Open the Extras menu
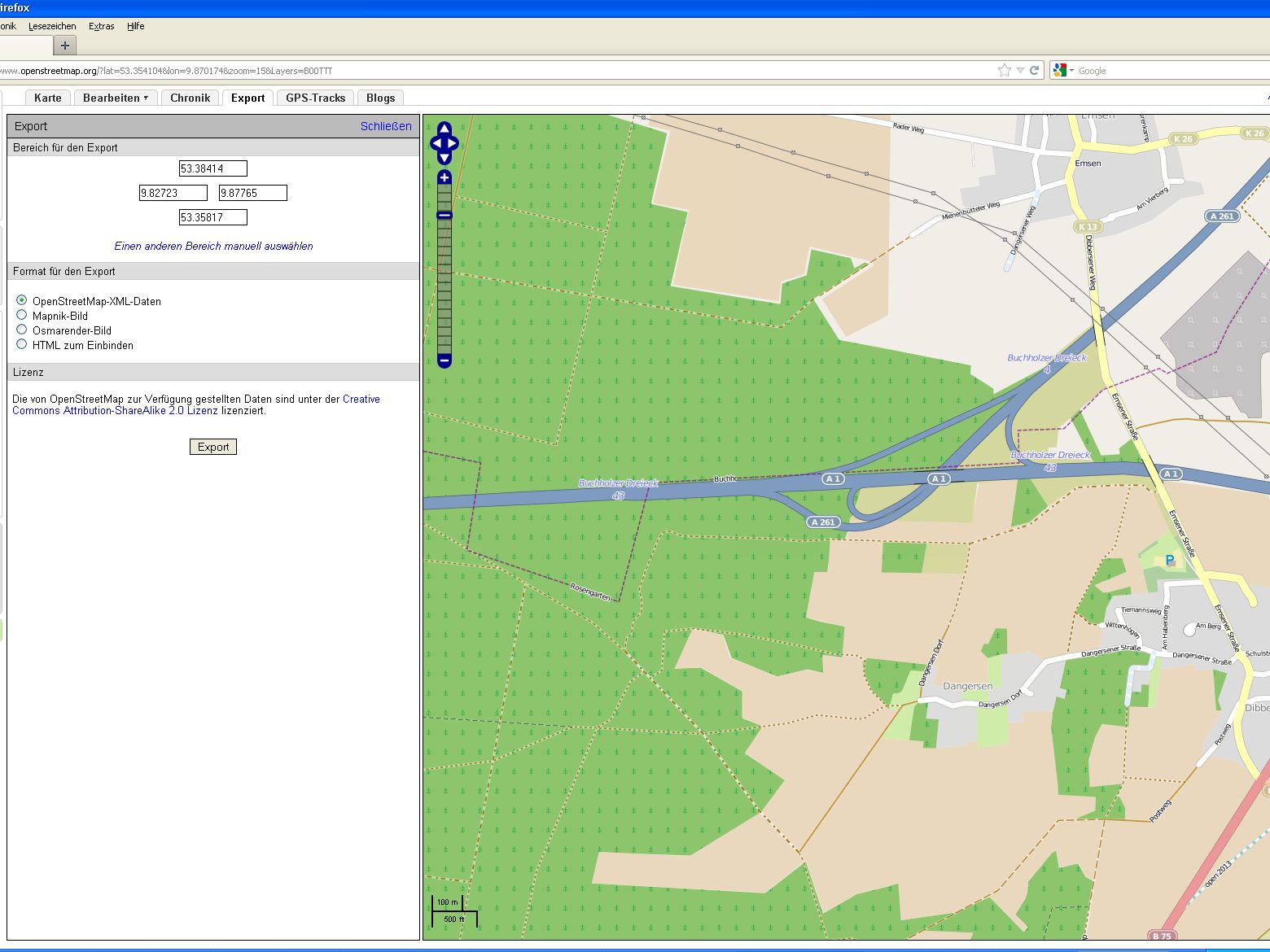The image size is (1270, 952). [x=102, y=26]
